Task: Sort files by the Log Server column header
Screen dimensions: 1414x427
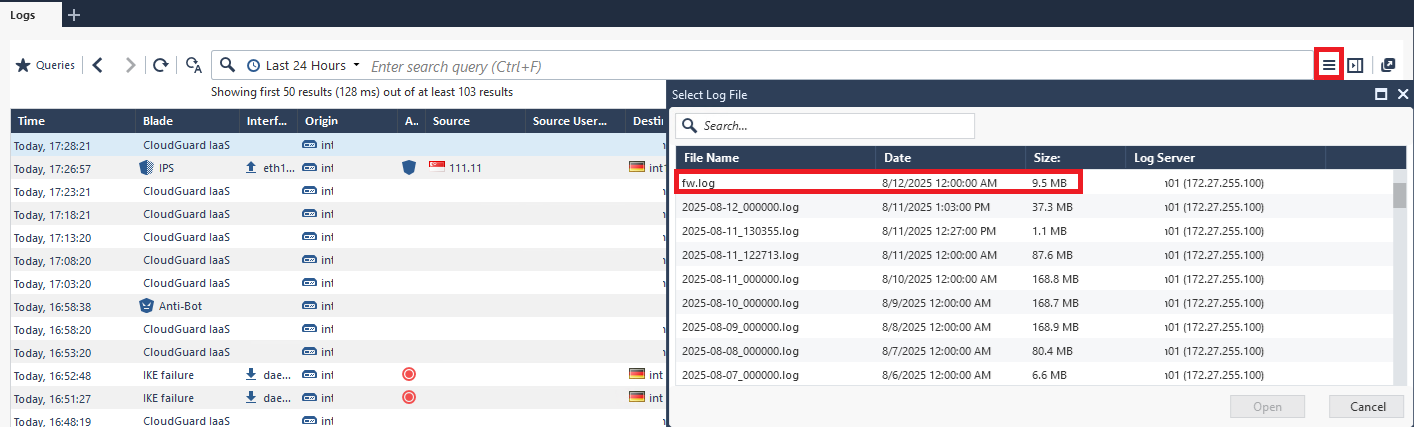Action: (1225, 158)
